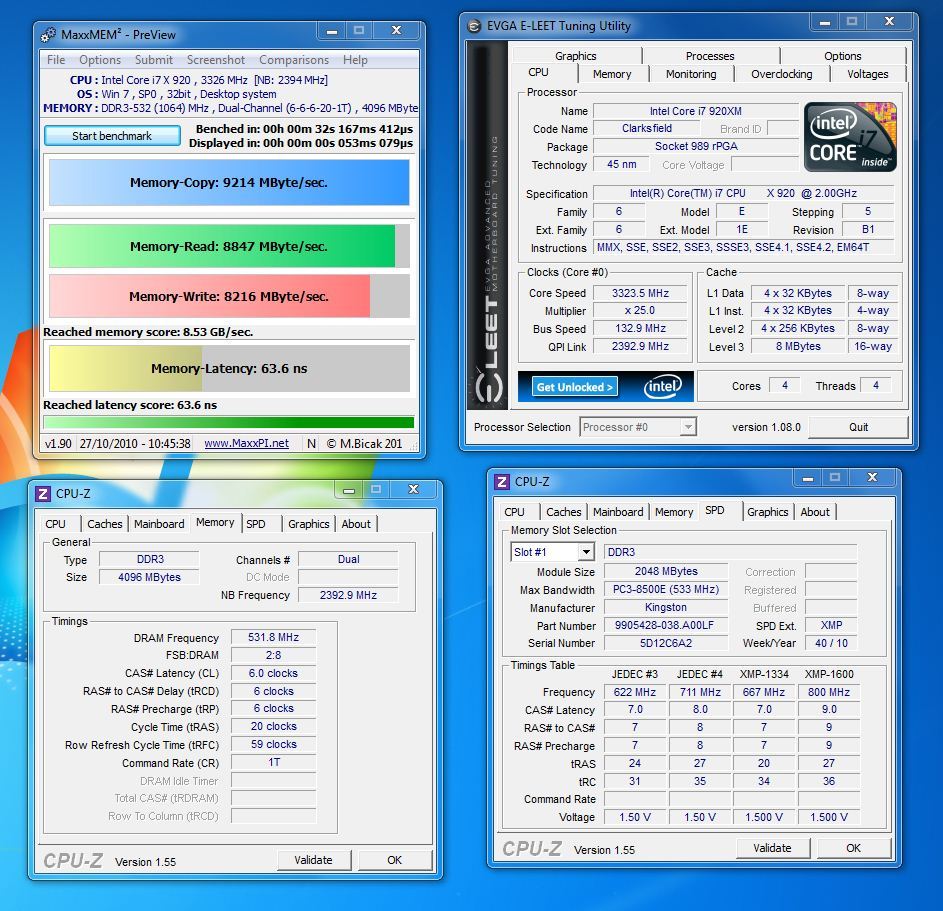This screenshot has width=943, height=911.
Task: Open the Slot #1 dropdown in CPU-Z
Action: point(586,551)
